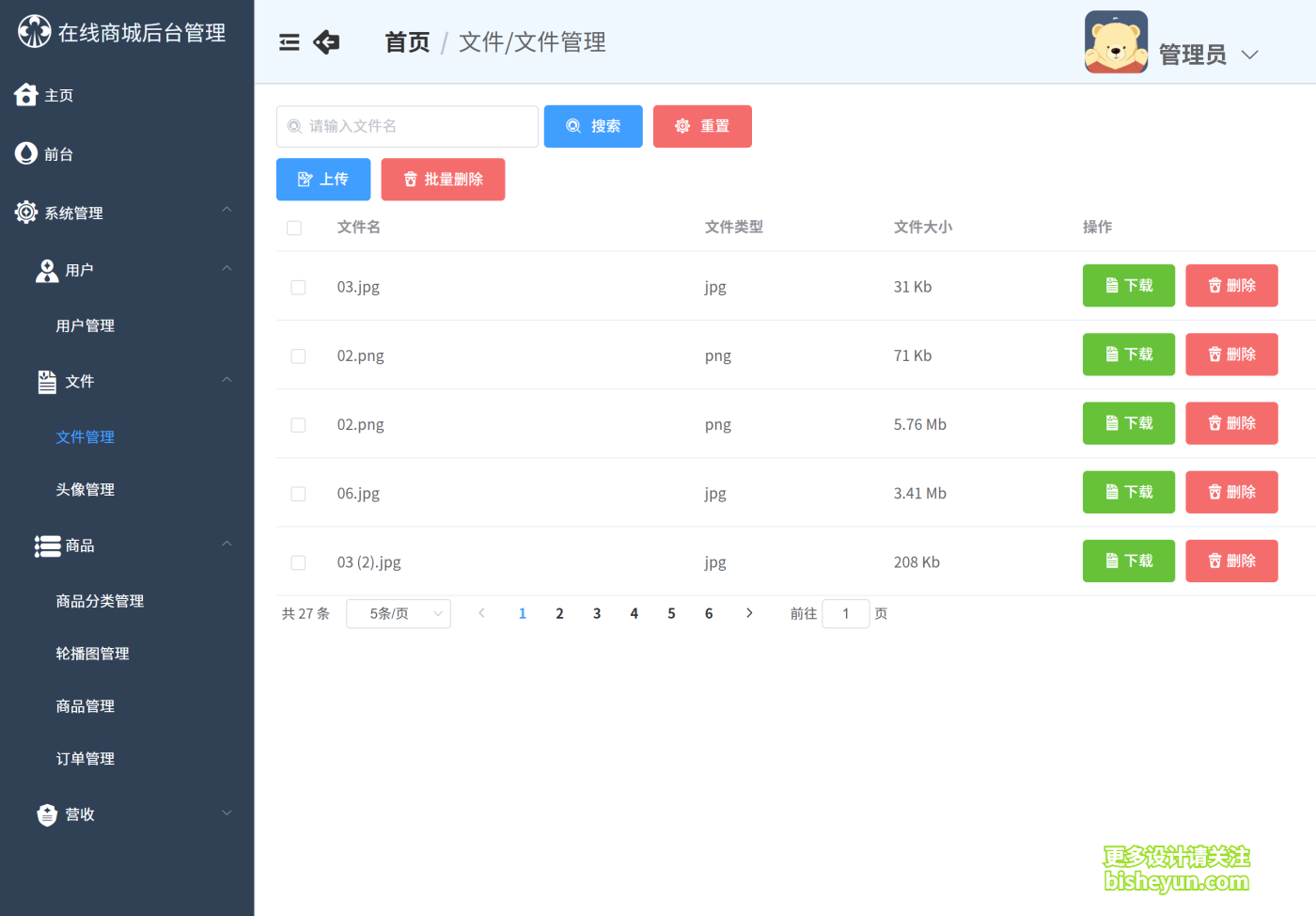Image resolution: width=1316 pixels, height=916 pixels.
Task: Click the shield icon beside 营收
Action: tap(47, 814)
